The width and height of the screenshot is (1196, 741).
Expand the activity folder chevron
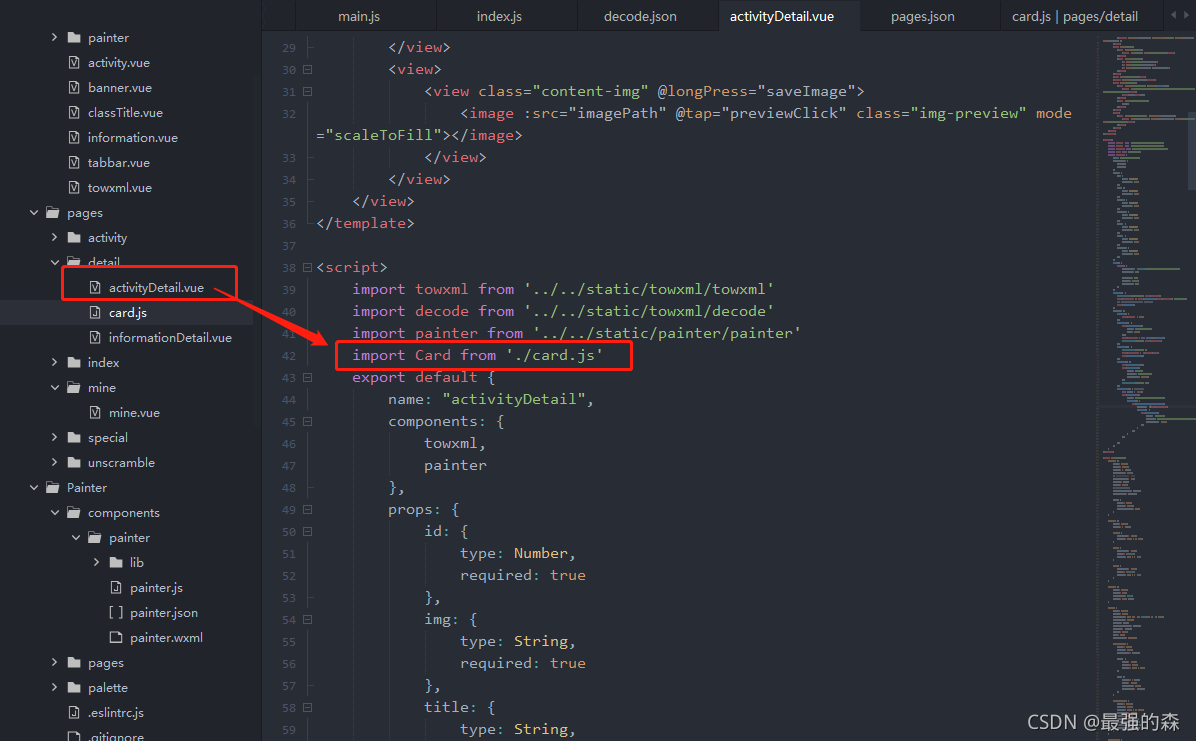[54, 237]
